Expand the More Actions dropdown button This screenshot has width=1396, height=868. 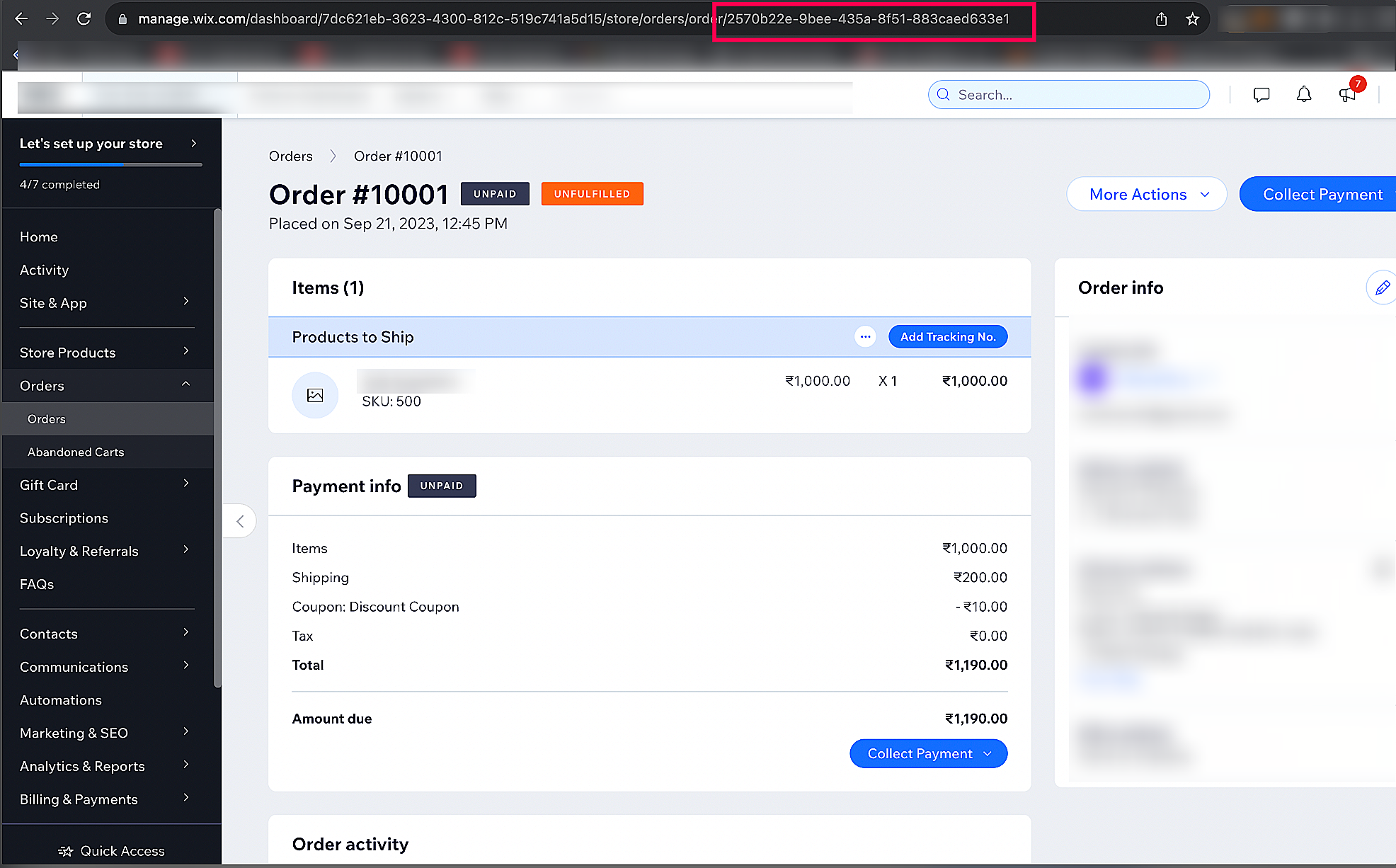[x=1147, y=194]
